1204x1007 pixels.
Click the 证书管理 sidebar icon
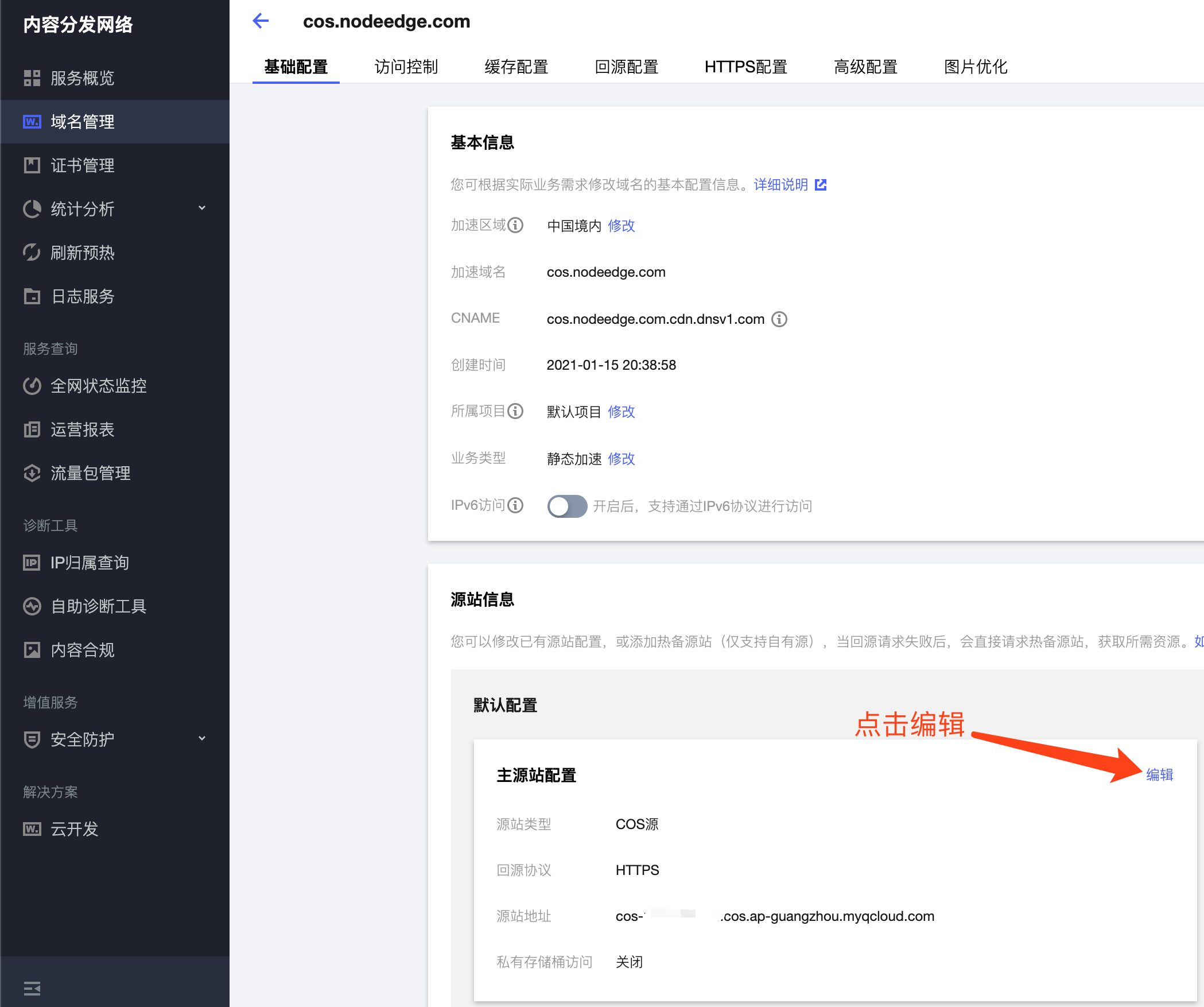(32, 165)
